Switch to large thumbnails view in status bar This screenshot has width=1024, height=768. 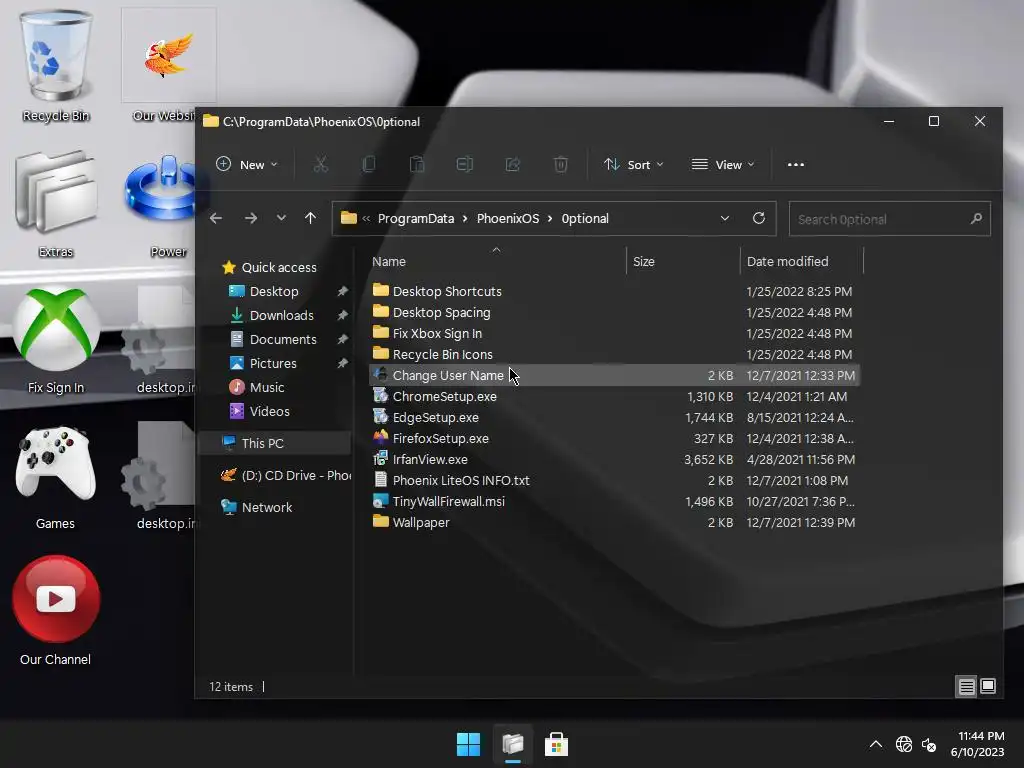coord(988,686)
